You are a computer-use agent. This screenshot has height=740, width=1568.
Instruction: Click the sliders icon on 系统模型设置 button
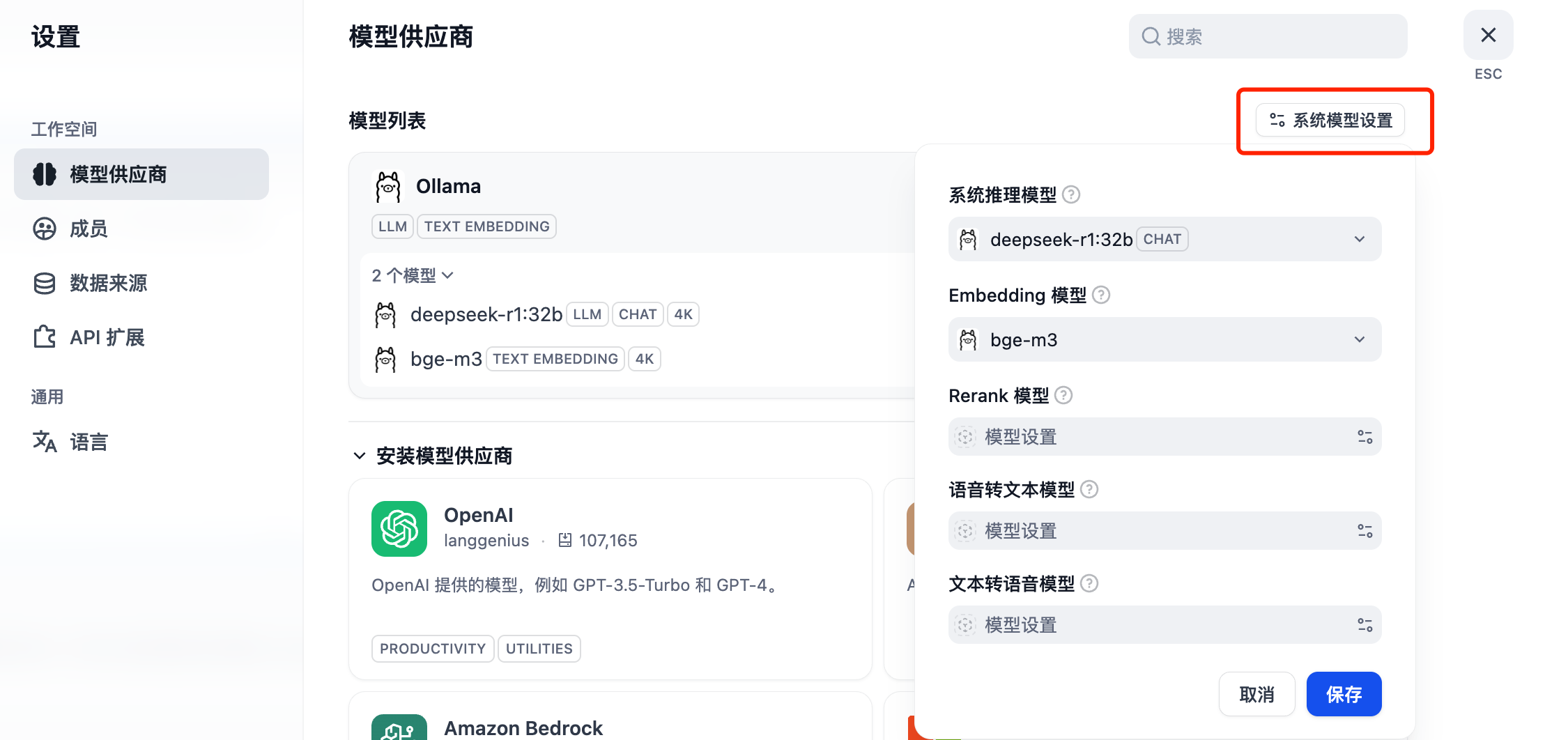pos(1277,121)
